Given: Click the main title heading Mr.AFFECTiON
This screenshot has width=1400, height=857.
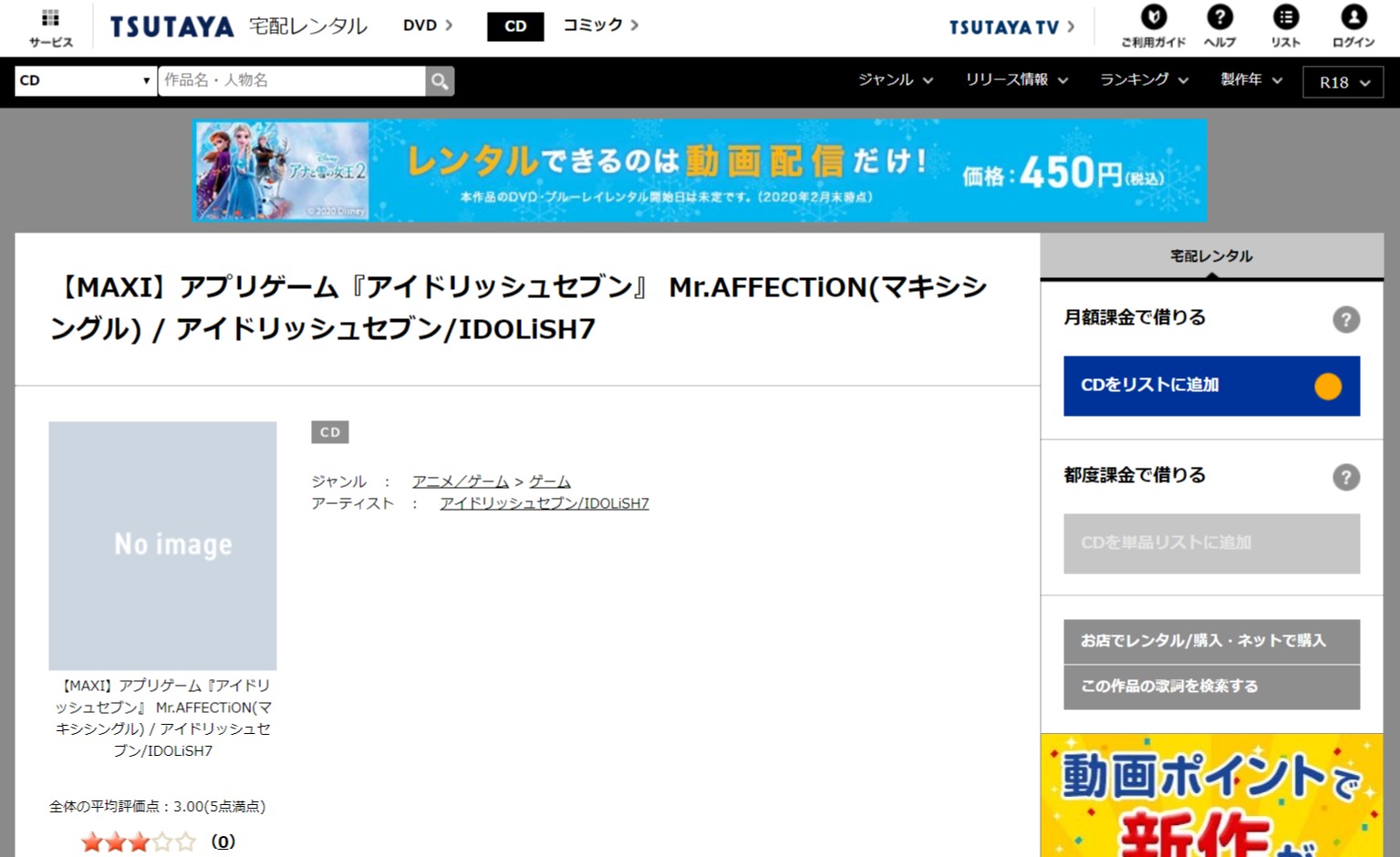Looking at the screenshot, I should click(x=518, y=308).
